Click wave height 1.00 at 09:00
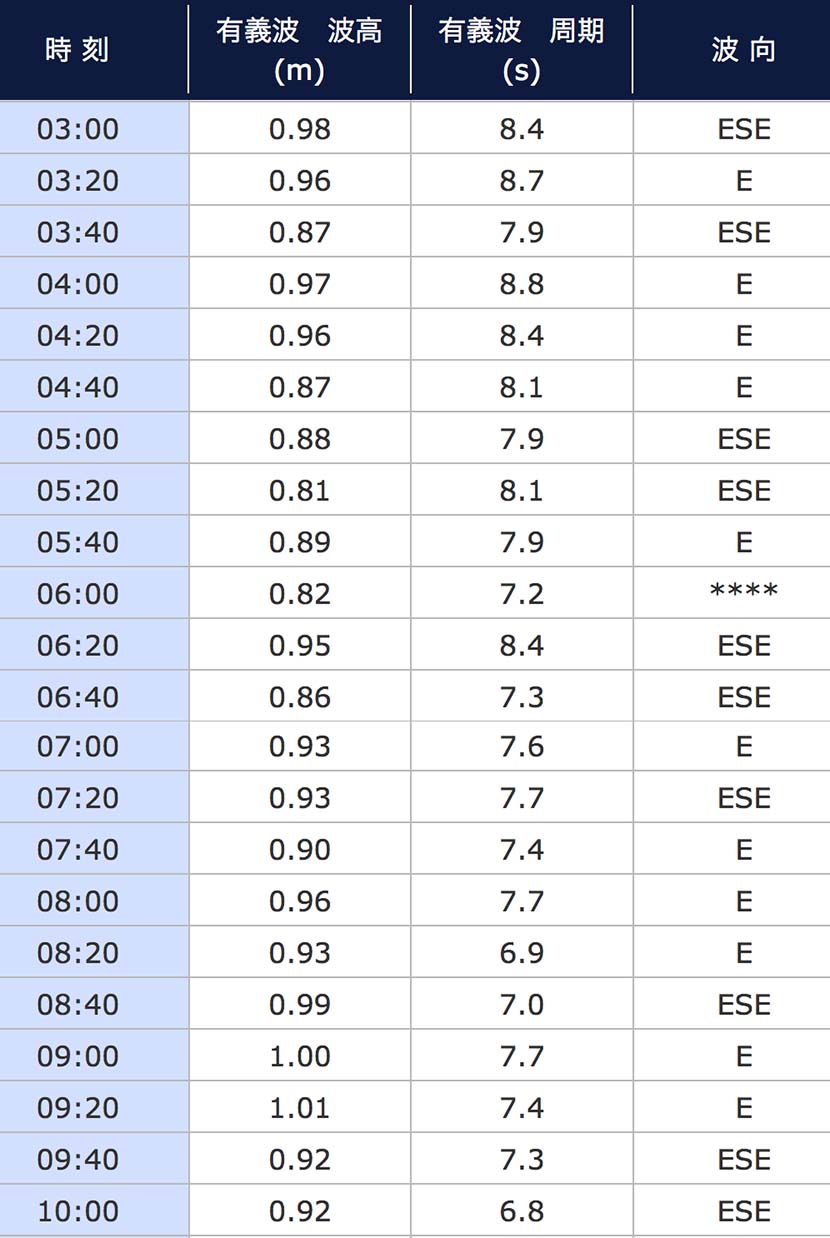The width and height of the screenshot is (830, 1238). 300,1056
